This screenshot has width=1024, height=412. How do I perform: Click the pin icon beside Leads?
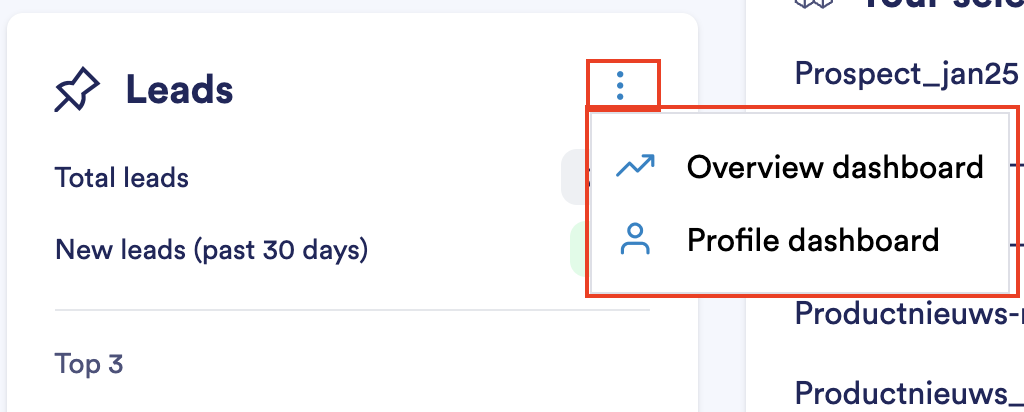[77, 91]
